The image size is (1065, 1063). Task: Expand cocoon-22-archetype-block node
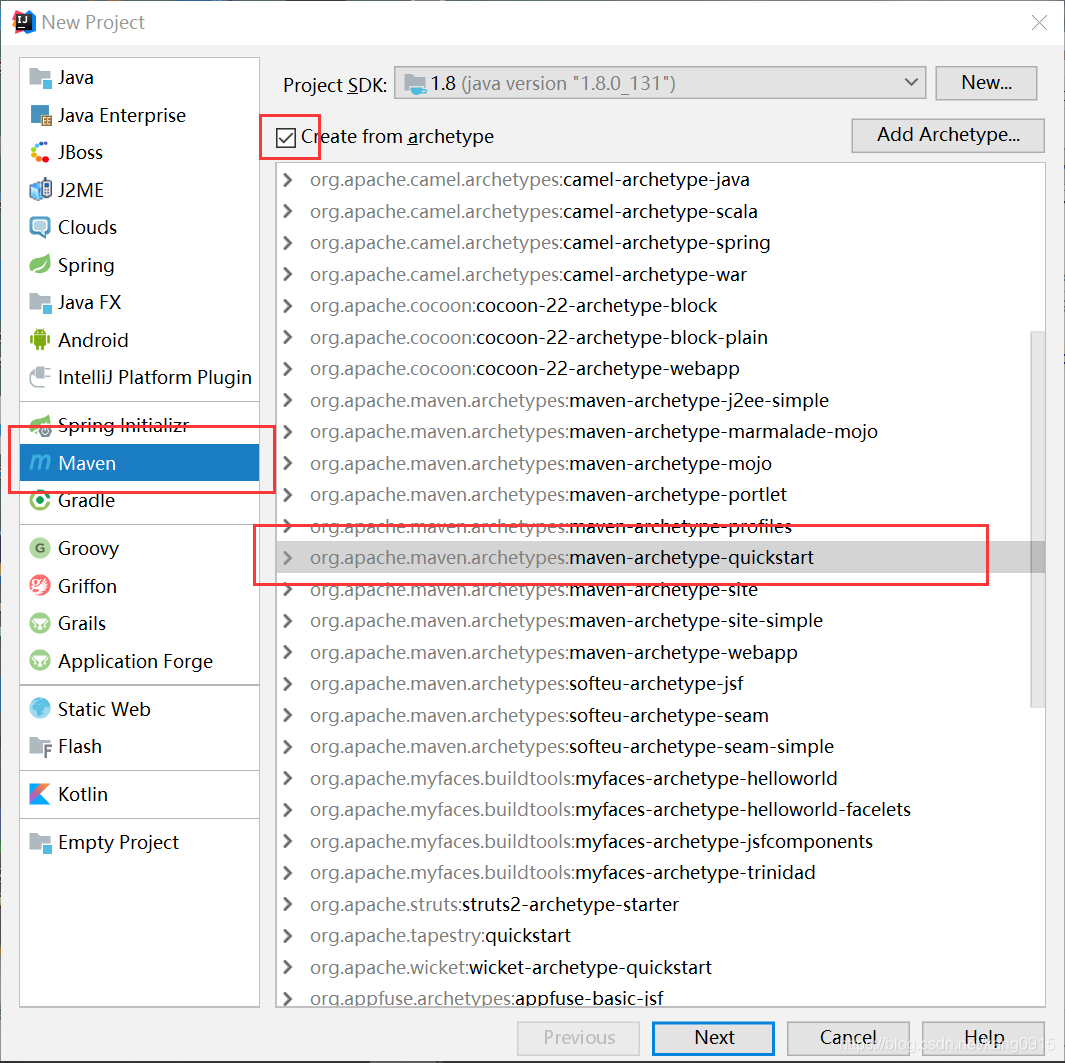tap(288, 306)
